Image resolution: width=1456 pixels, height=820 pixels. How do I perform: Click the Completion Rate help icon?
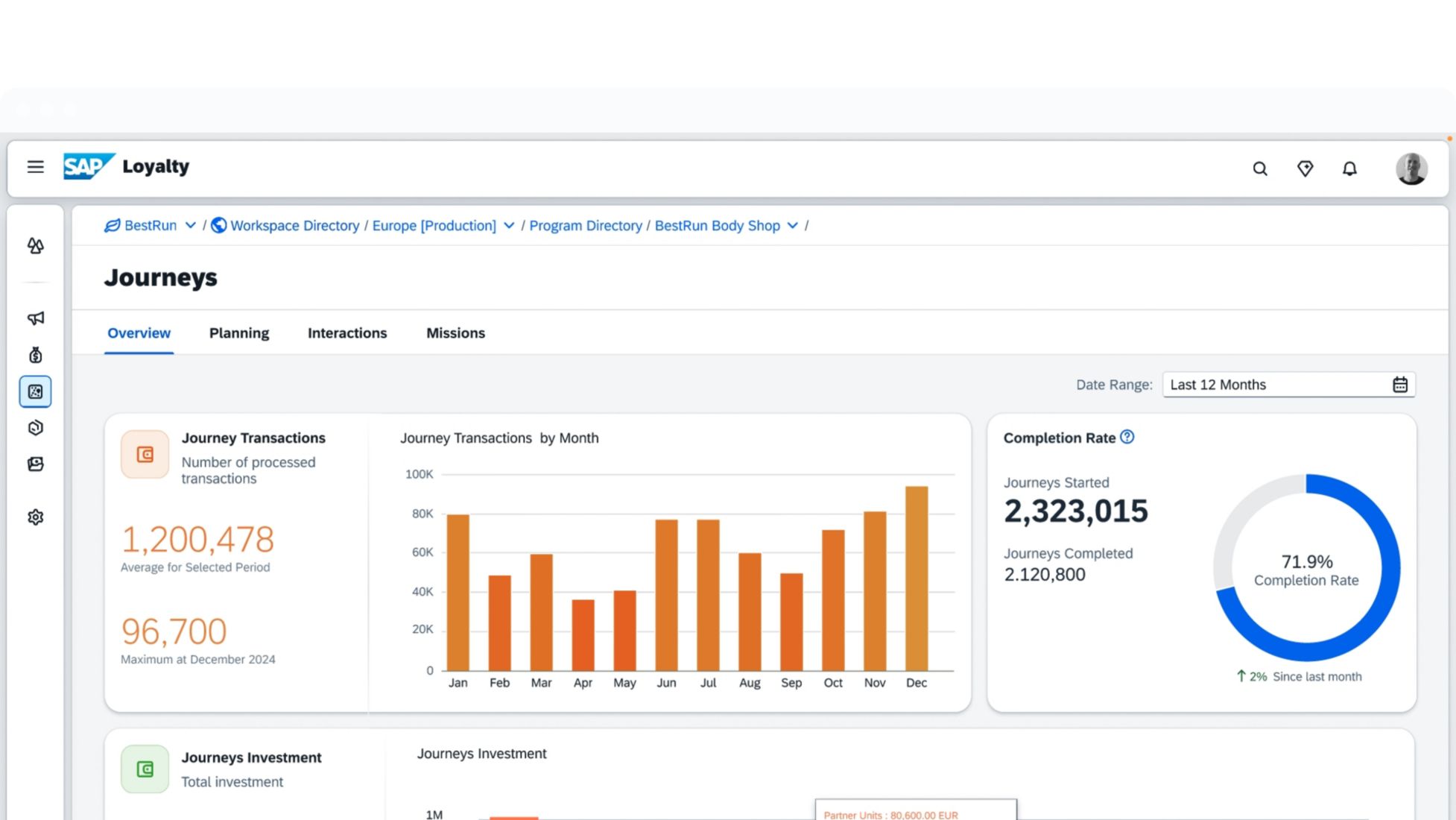[x=1127, y=438]
